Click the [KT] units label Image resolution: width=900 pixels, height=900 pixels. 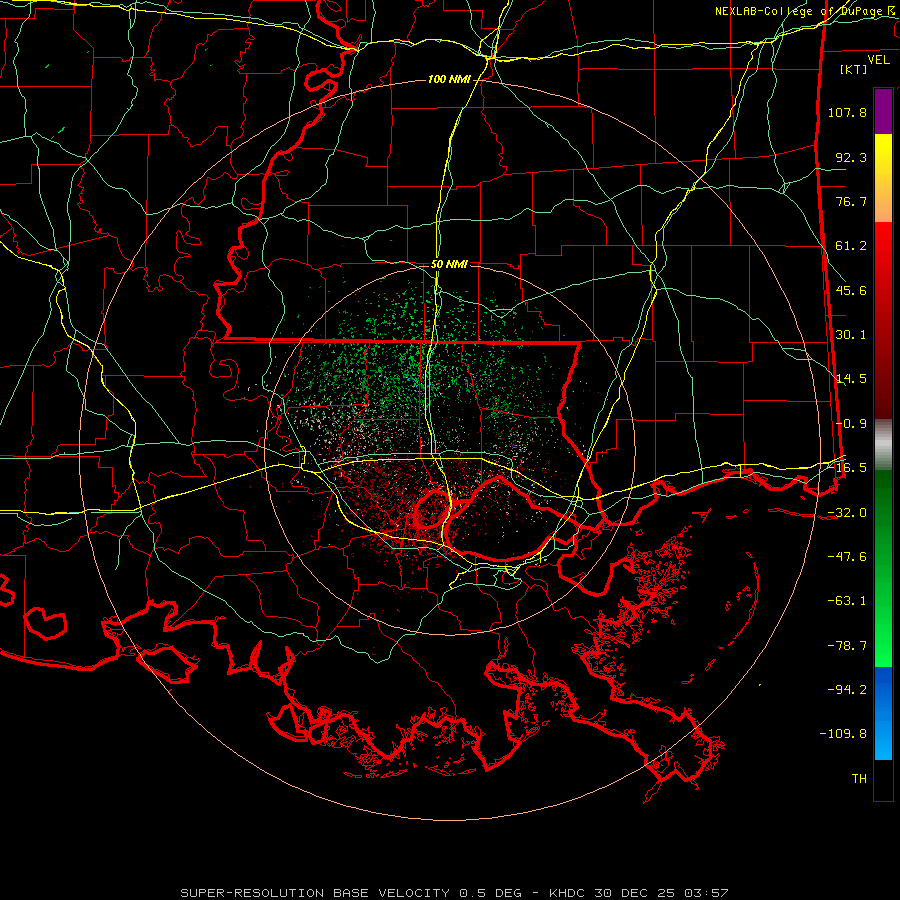point(854,69)
